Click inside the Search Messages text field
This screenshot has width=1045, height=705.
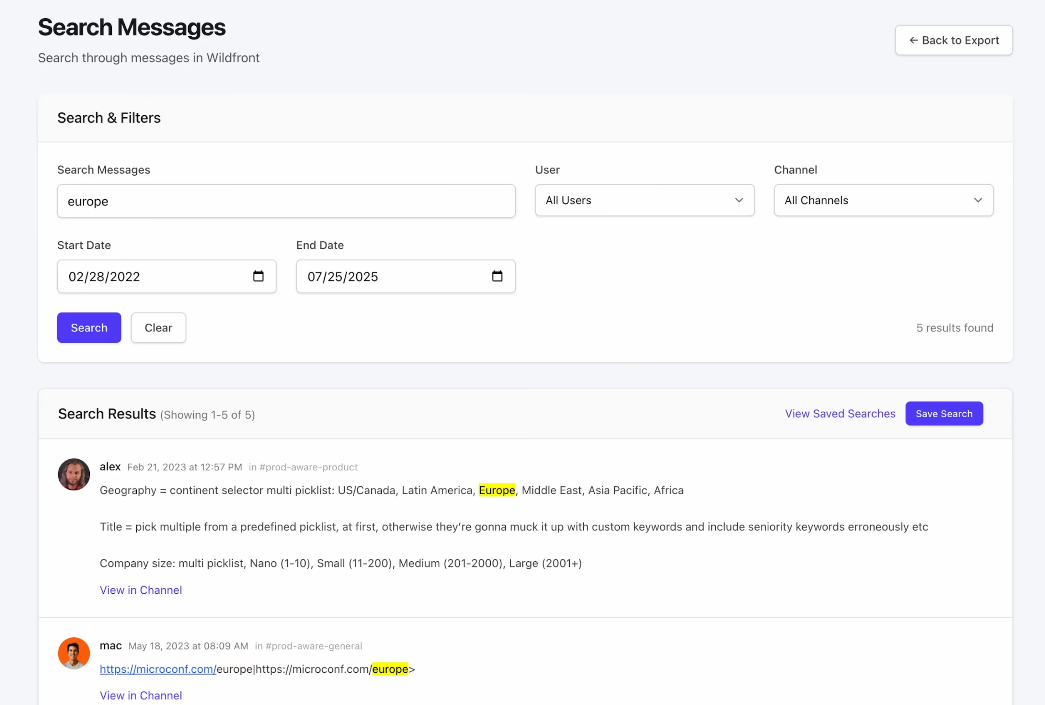pos(286,201)
